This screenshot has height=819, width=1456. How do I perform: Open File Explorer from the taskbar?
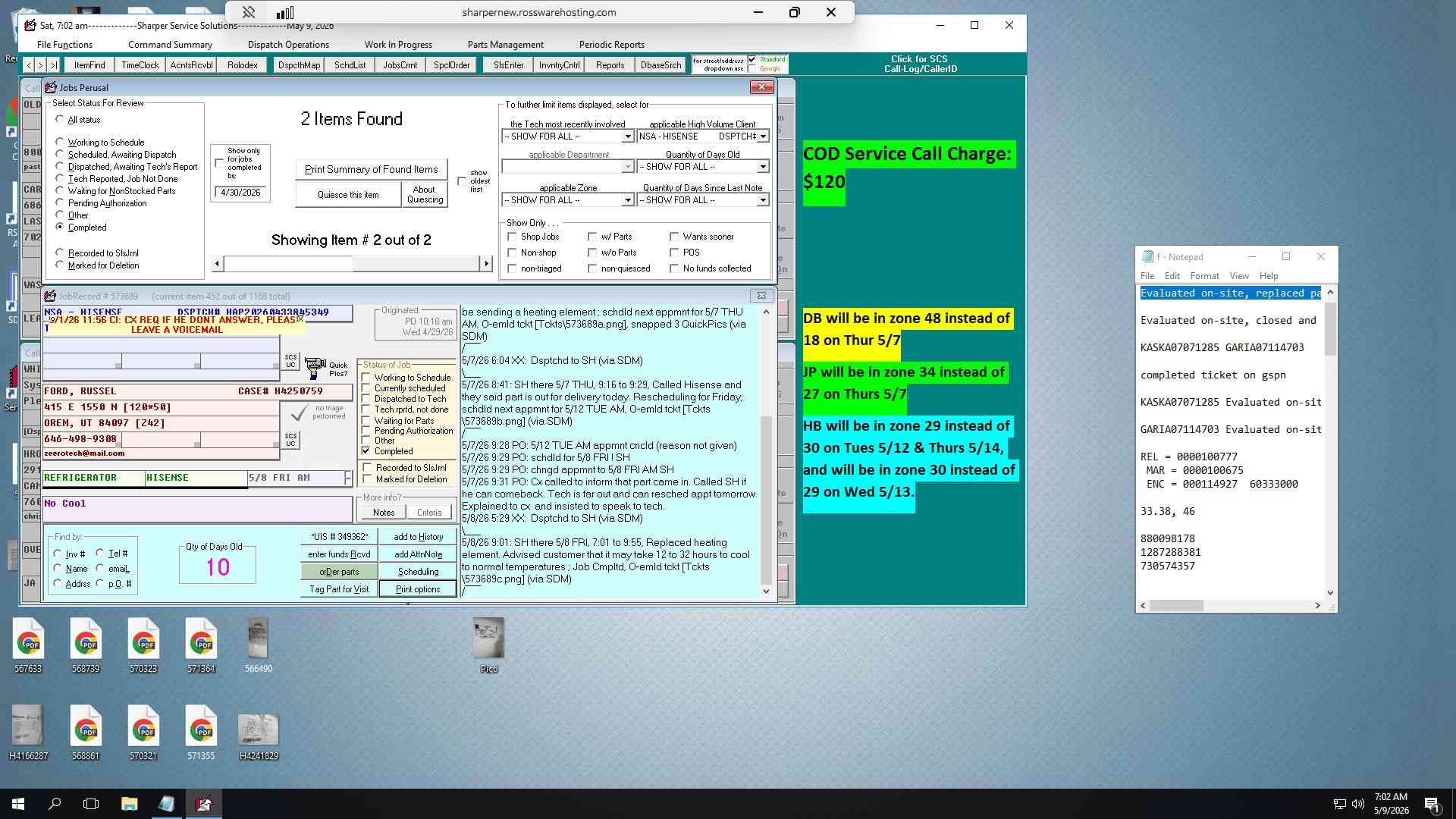[x=129, y=804]
